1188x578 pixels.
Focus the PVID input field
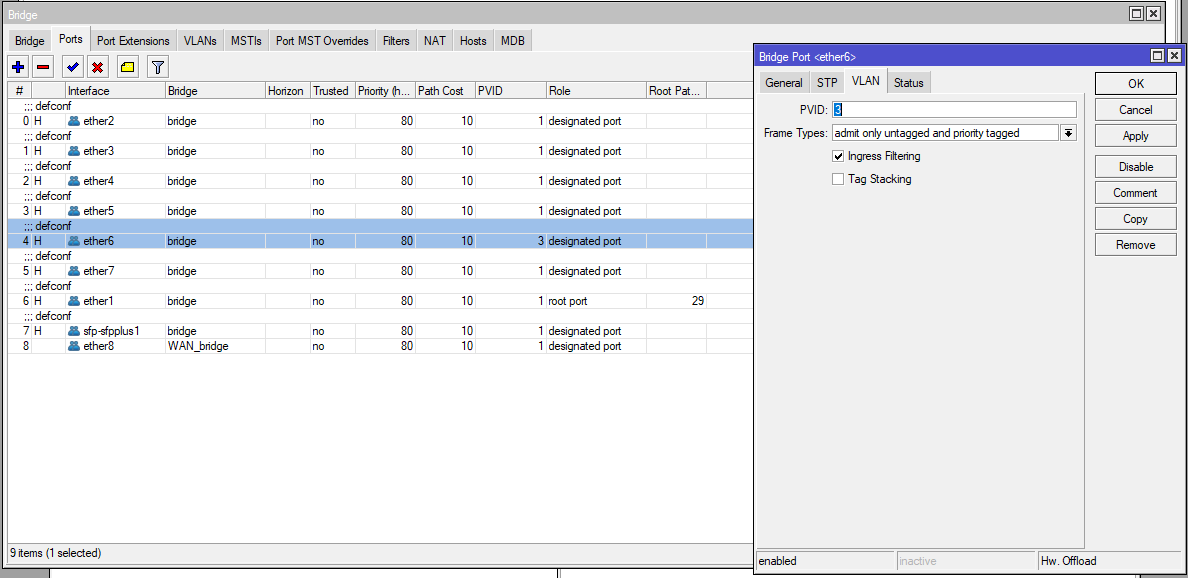(954, 110)
